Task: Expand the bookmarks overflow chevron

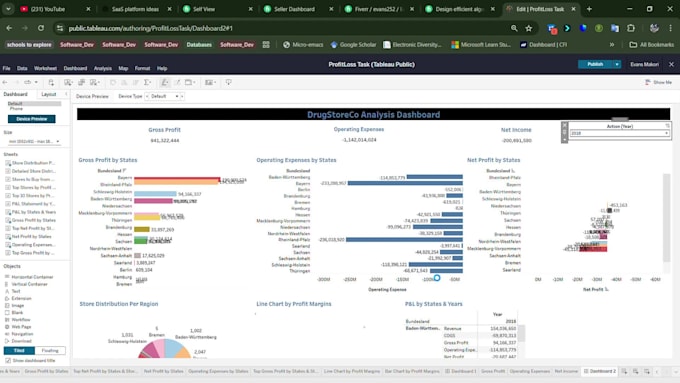Action: tap(611, 45)
